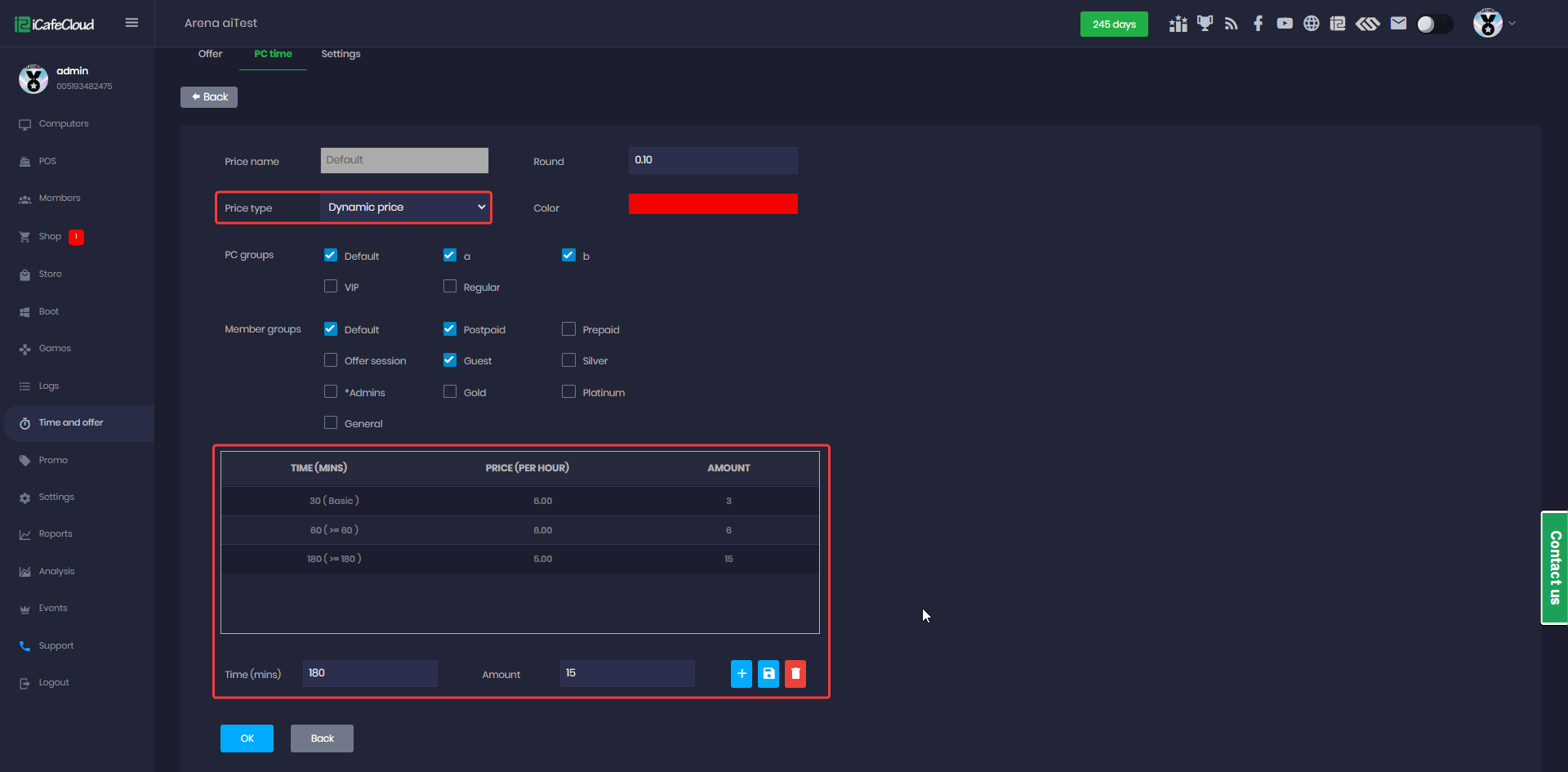Delete the row with red trash icon

coord(795,674)
